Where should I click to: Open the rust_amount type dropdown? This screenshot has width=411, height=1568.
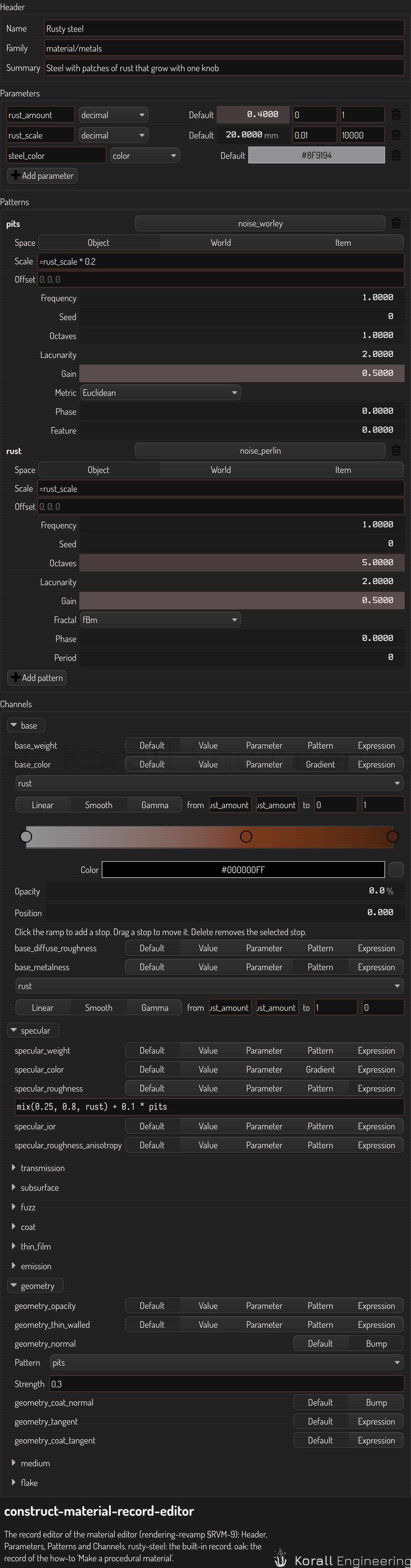(x=113, y=114)
